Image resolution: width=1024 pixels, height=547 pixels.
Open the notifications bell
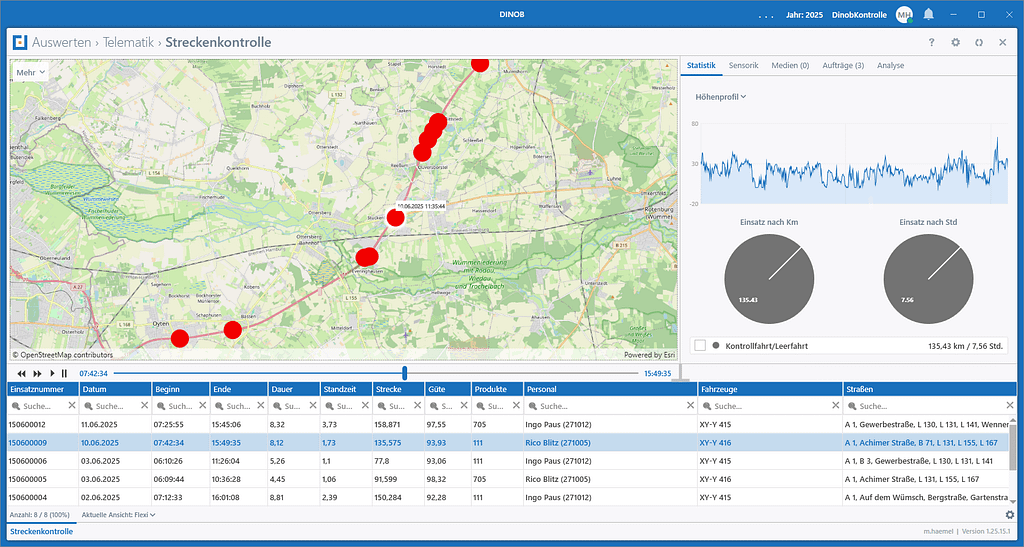click(928, 15)
